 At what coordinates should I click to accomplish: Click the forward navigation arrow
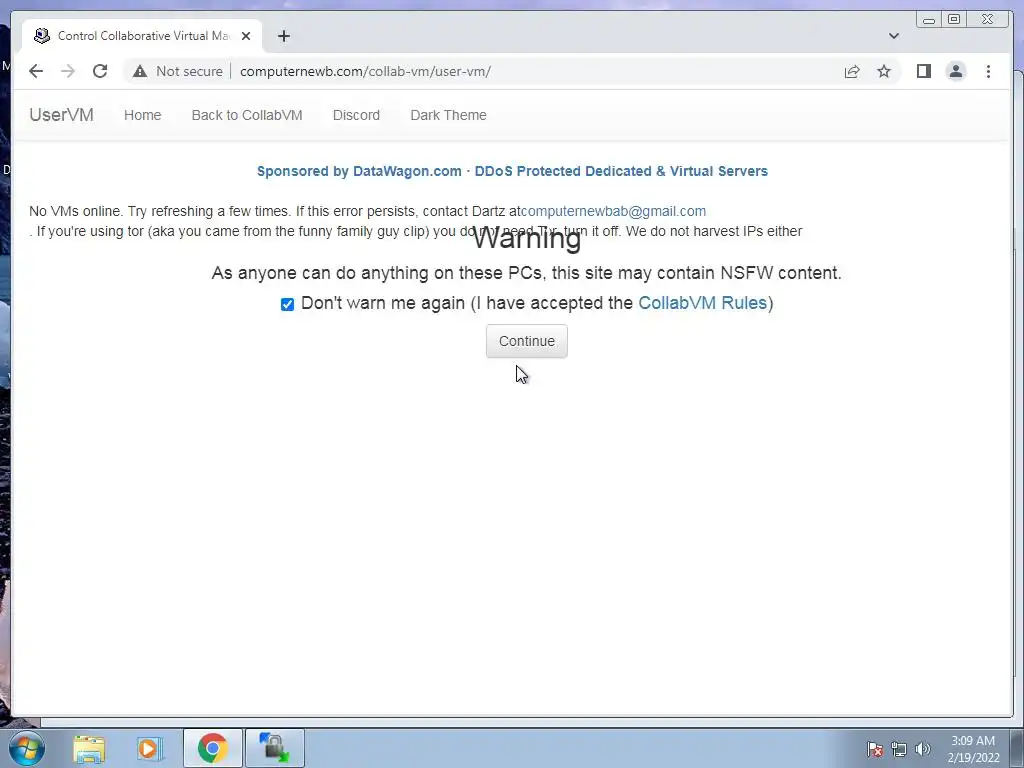pos(68,71)
